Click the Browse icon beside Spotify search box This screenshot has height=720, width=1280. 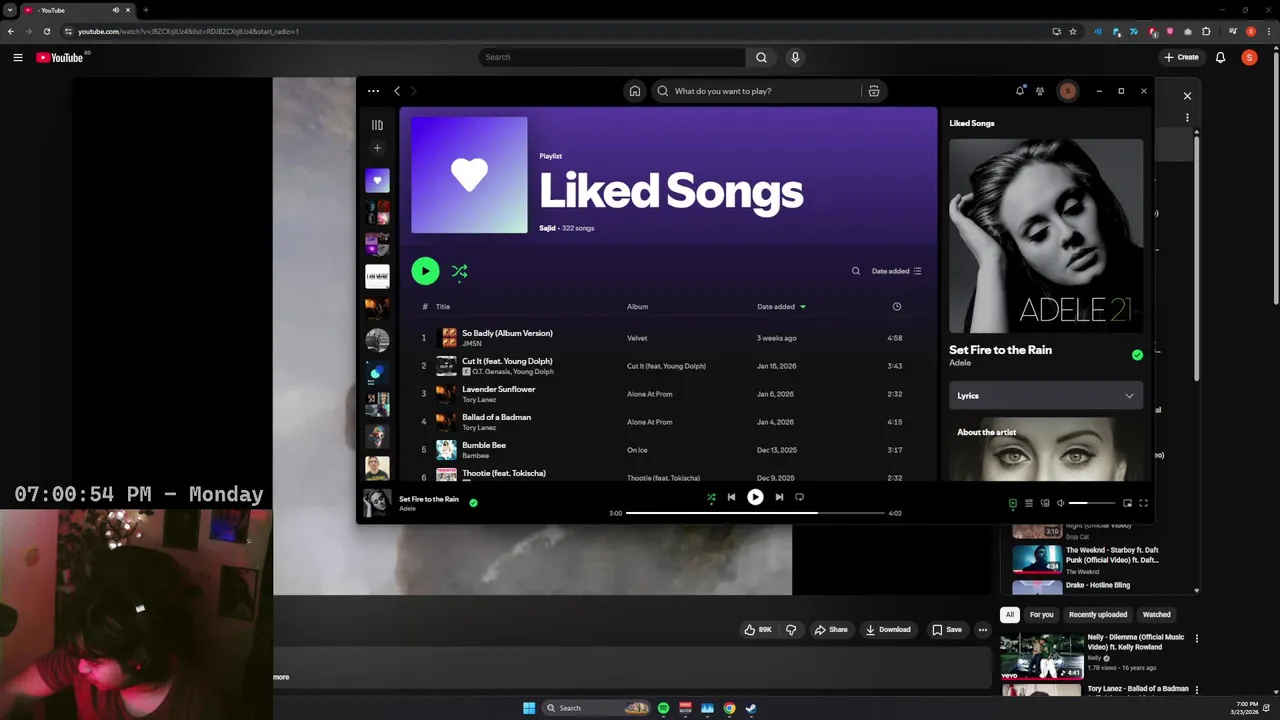tap(874, 91)
